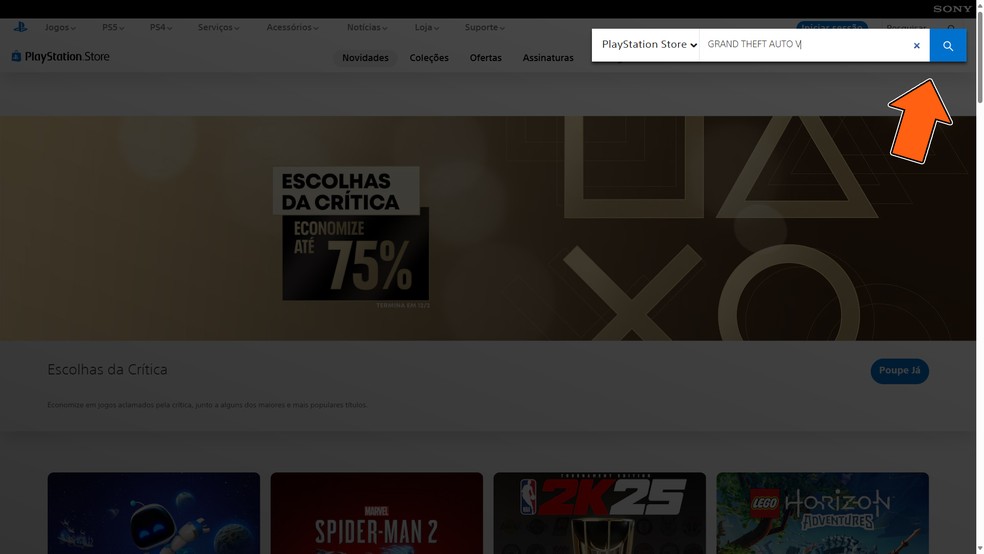Click the blue search magnifier button
Viewport: 984px width, 554px height.
point(948,45)
